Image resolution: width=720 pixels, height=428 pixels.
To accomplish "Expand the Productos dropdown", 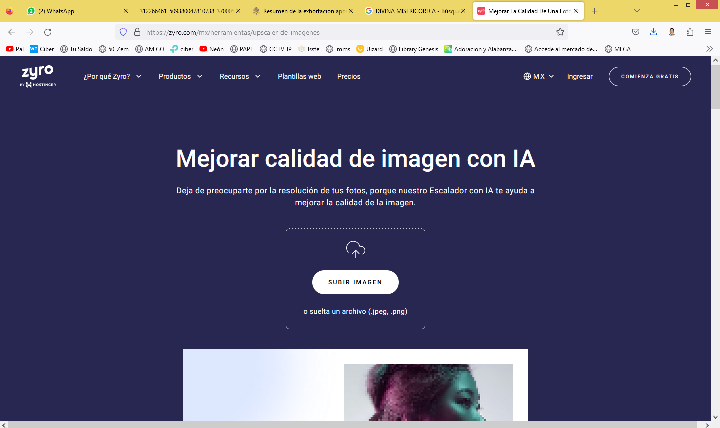I will (x=180, y=77).
